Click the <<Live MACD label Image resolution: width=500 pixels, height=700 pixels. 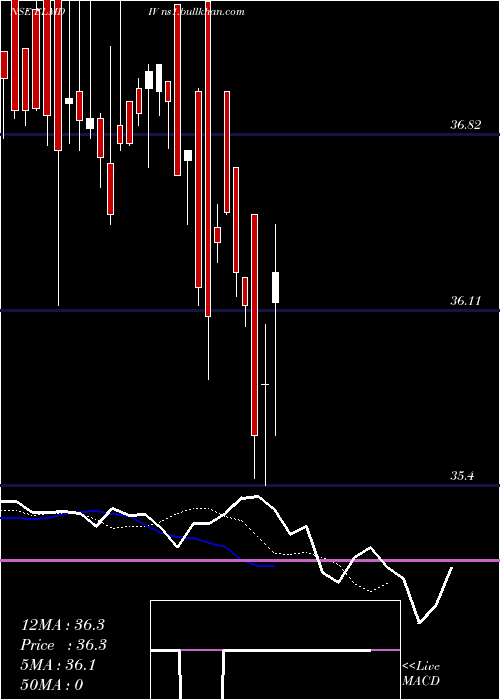tap(421, 673)
